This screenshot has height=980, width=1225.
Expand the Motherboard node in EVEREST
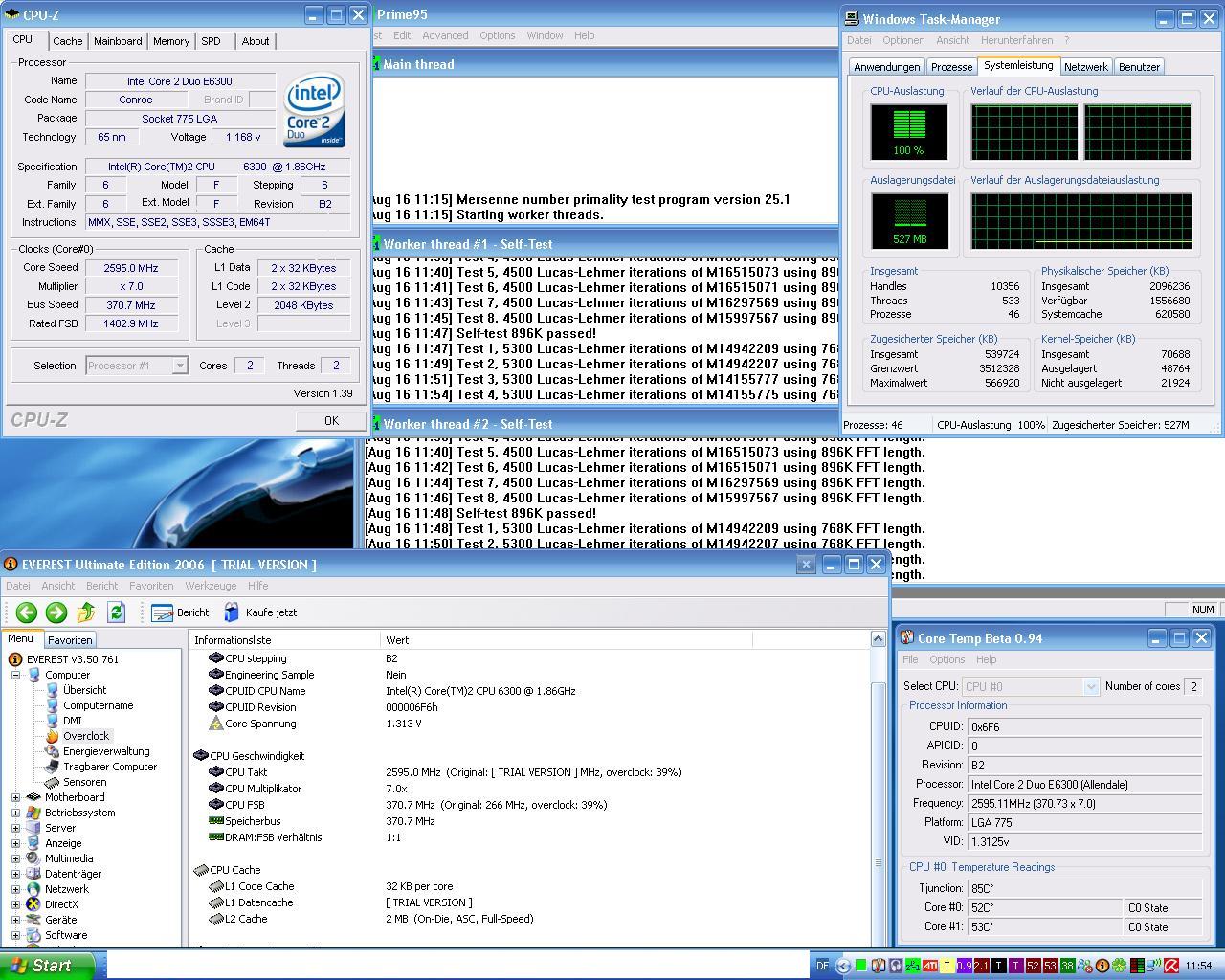coord(15,797)
